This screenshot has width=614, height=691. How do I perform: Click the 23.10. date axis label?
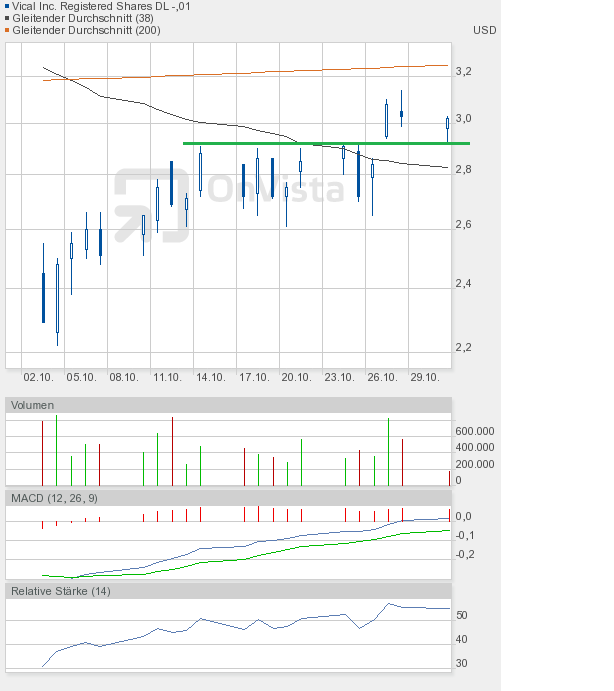(x=339, y=378)
